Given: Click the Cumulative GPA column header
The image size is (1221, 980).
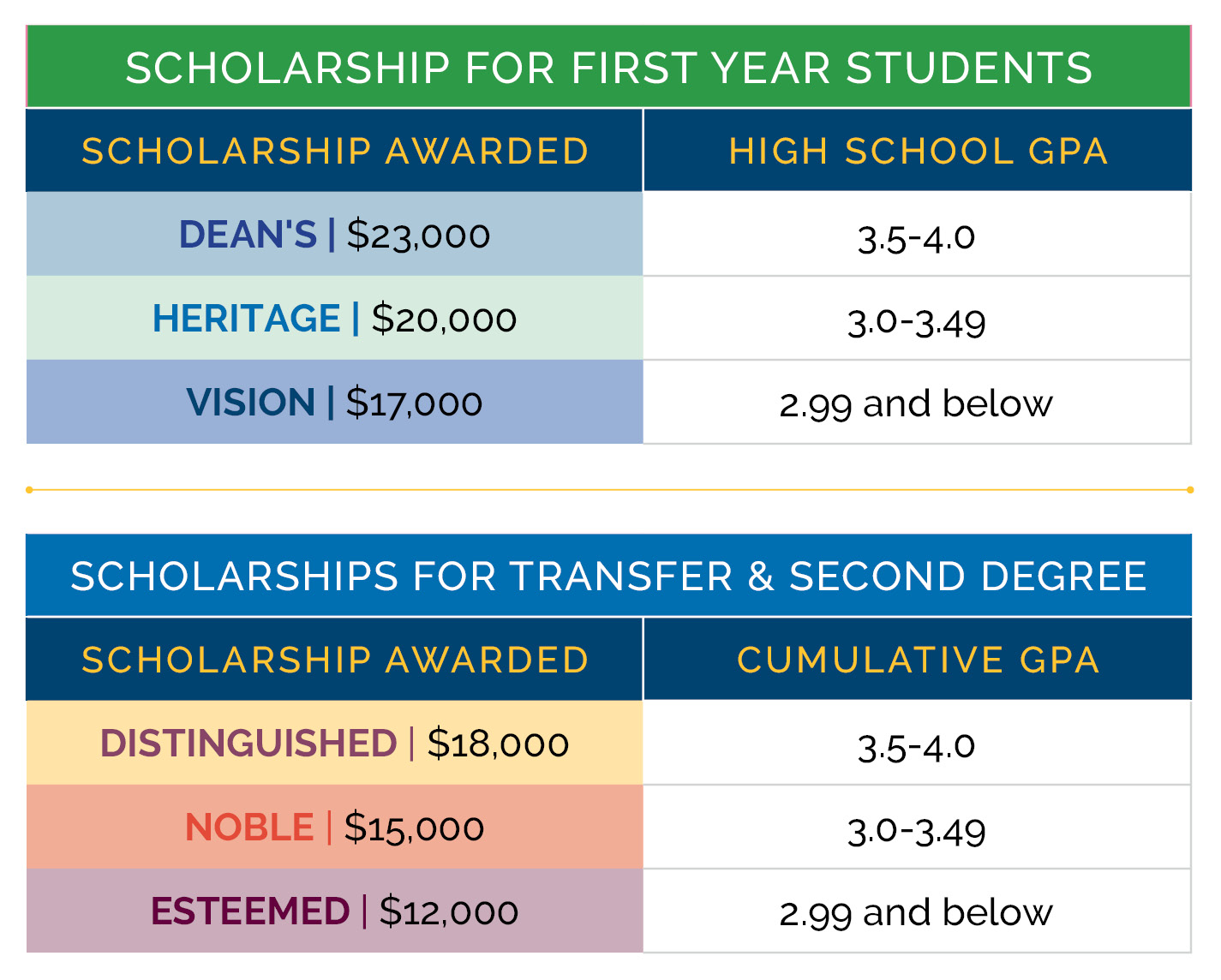Looking at the screenshot, I should 917,660.
